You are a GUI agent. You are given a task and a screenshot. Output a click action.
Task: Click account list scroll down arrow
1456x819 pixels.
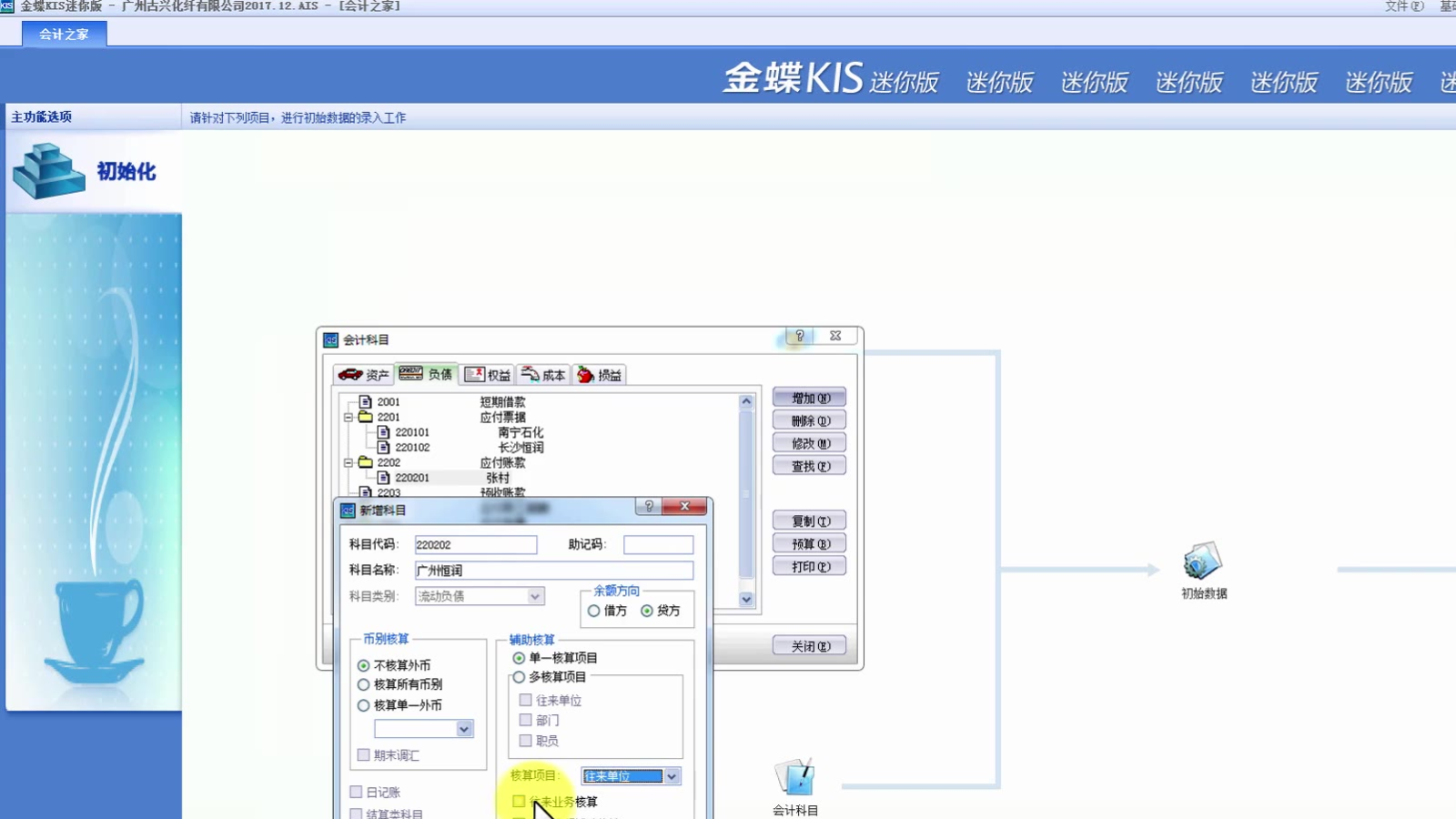coord(746,599)
